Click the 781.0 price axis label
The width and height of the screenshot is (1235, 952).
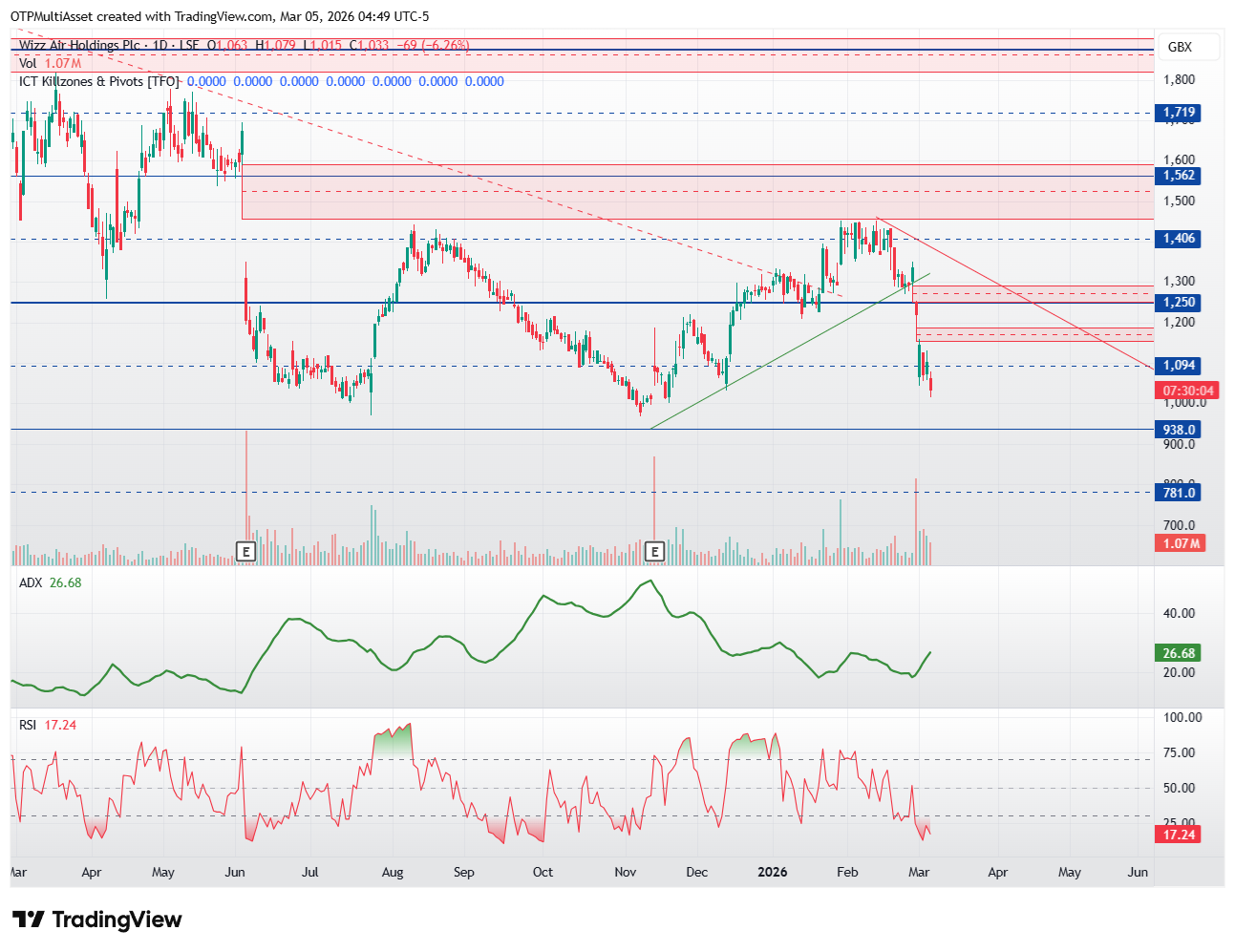[1179, 493]
